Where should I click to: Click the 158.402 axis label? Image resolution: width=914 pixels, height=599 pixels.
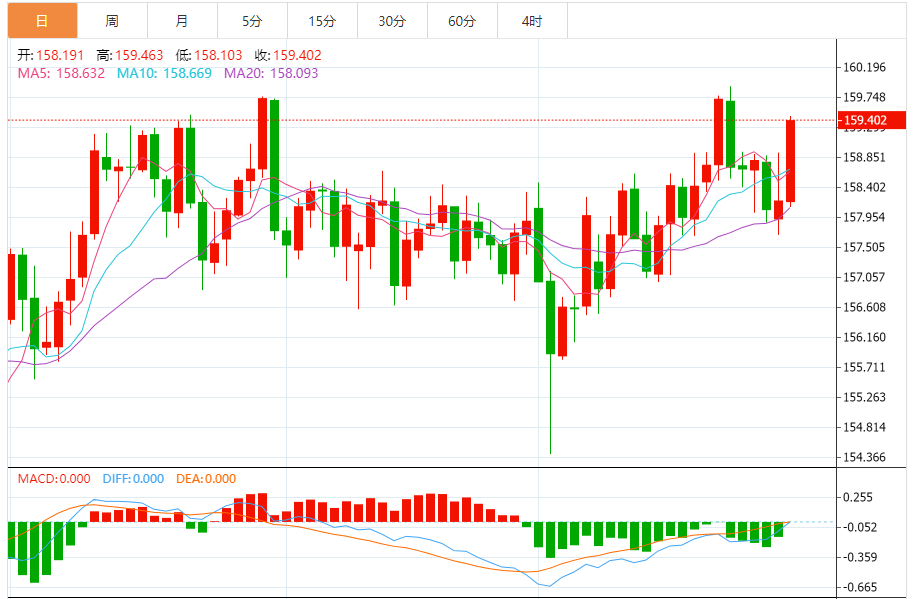pos(864,187)
